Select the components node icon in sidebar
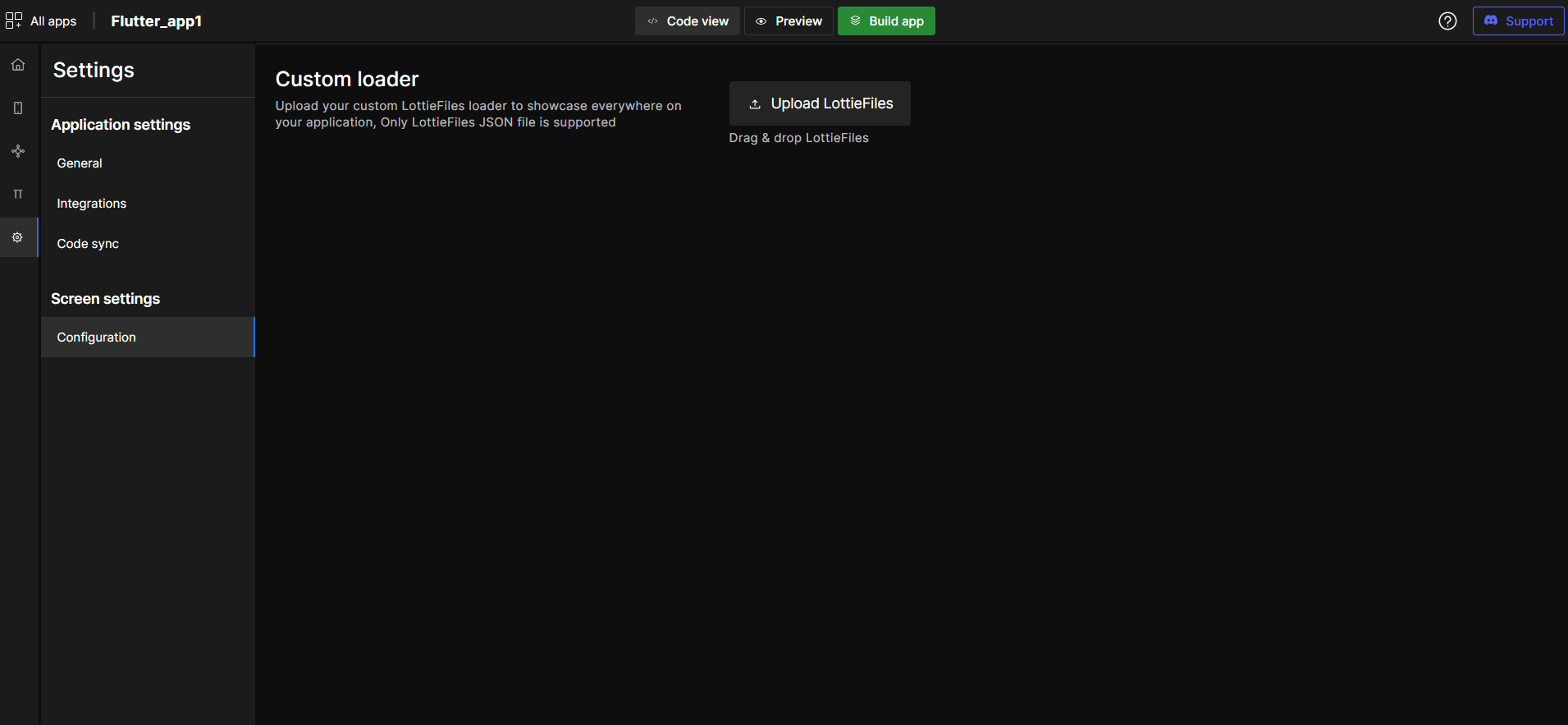The image size is (1568, 725). (x=18, y=151)
